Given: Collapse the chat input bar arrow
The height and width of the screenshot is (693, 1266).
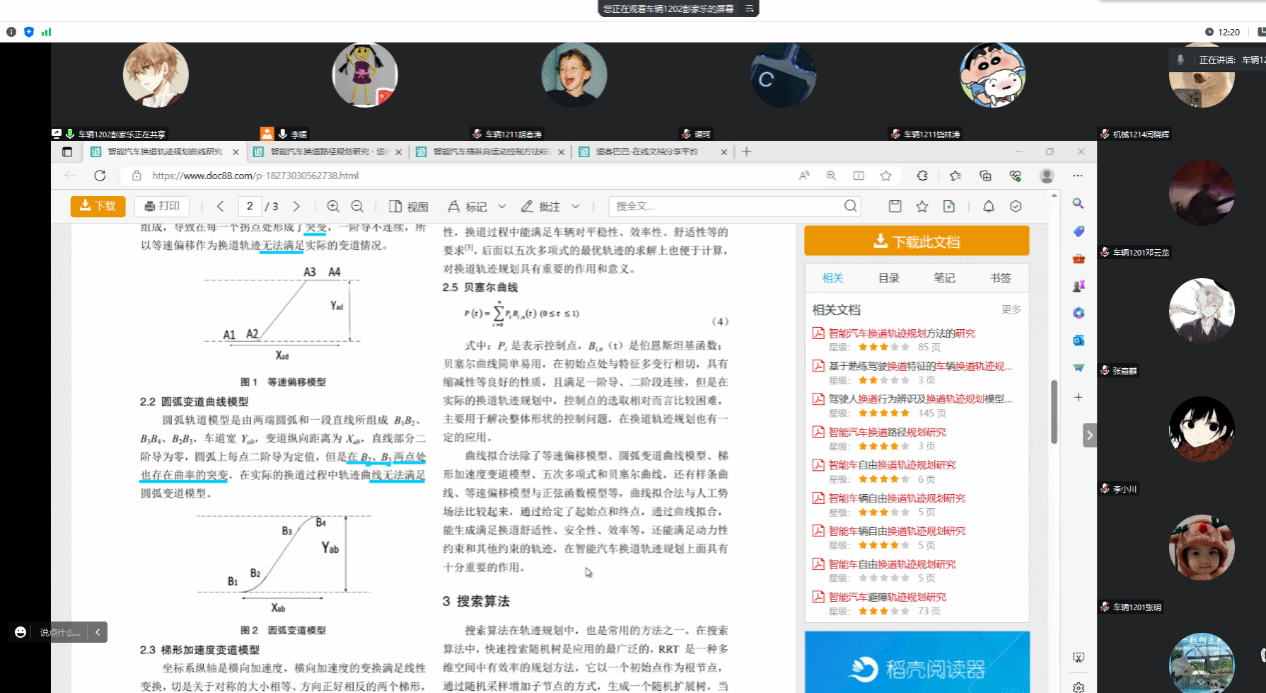Looking at the screenshot, I should [97, 632].
